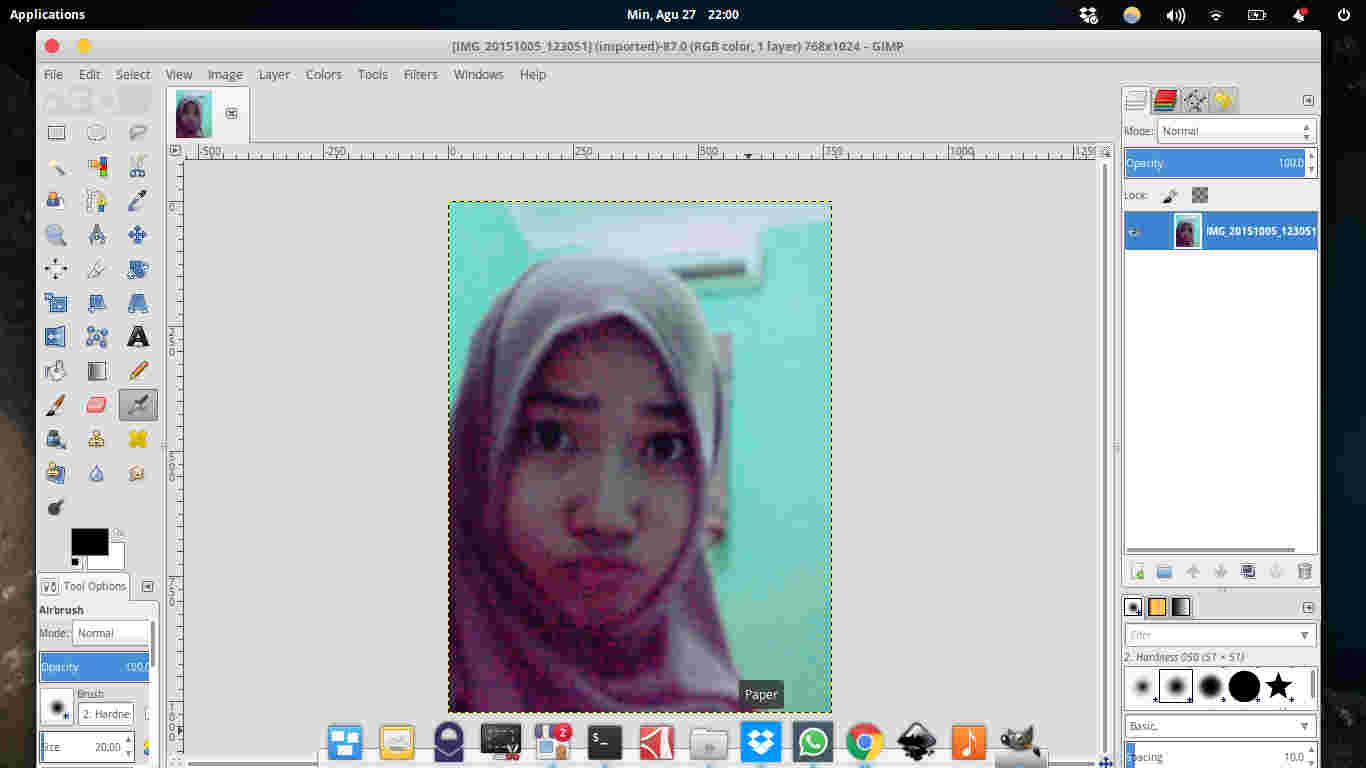Toggle visibility of layer IMG_20151005_123051

click(1136, 231)
